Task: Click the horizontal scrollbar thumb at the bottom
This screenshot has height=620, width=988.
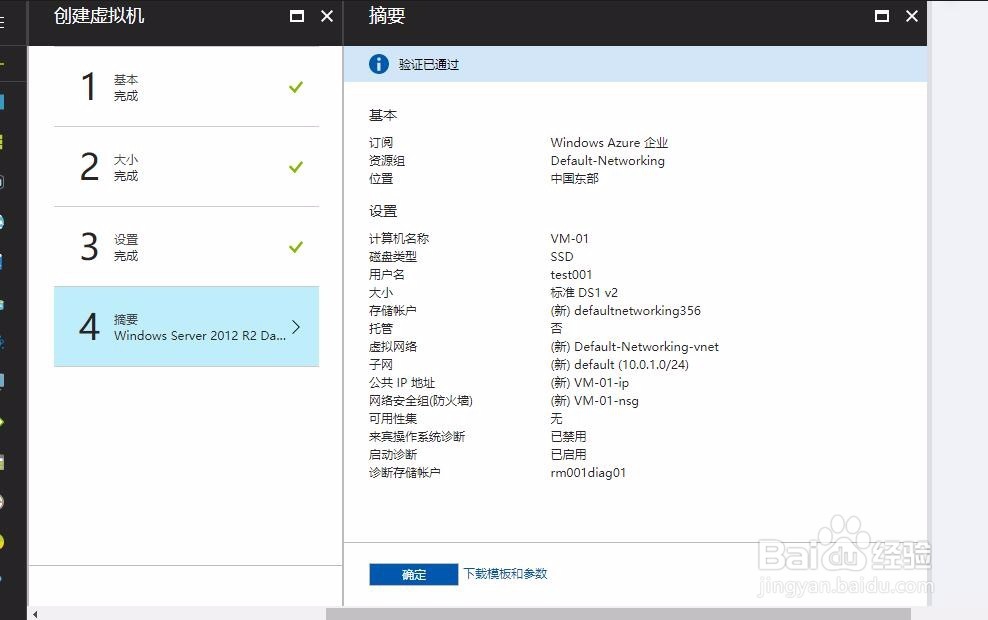Action: 618,614
